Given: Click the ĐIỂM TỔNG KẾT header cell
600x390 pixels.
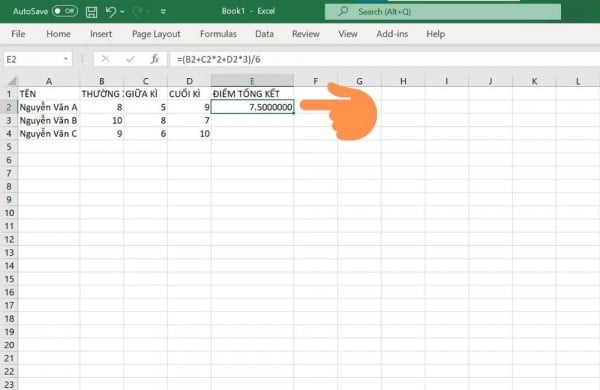Looking at the screenshot, I should click(x=253, y=94).
